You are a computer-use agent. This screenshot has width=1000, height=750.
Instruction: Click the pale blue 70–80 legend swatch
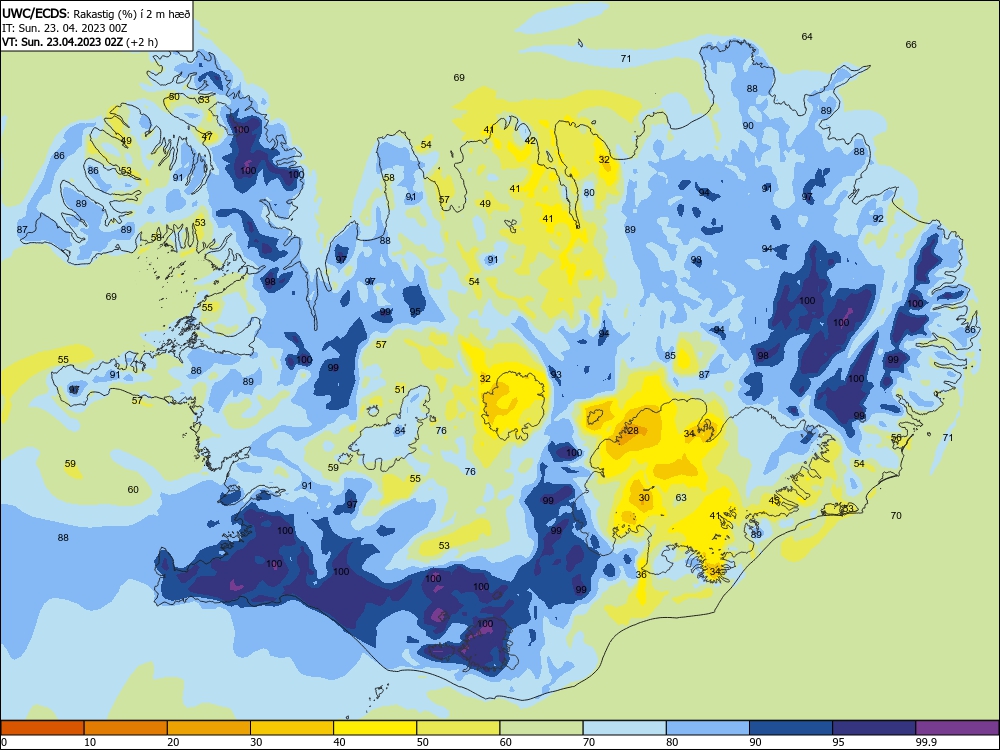624,728
